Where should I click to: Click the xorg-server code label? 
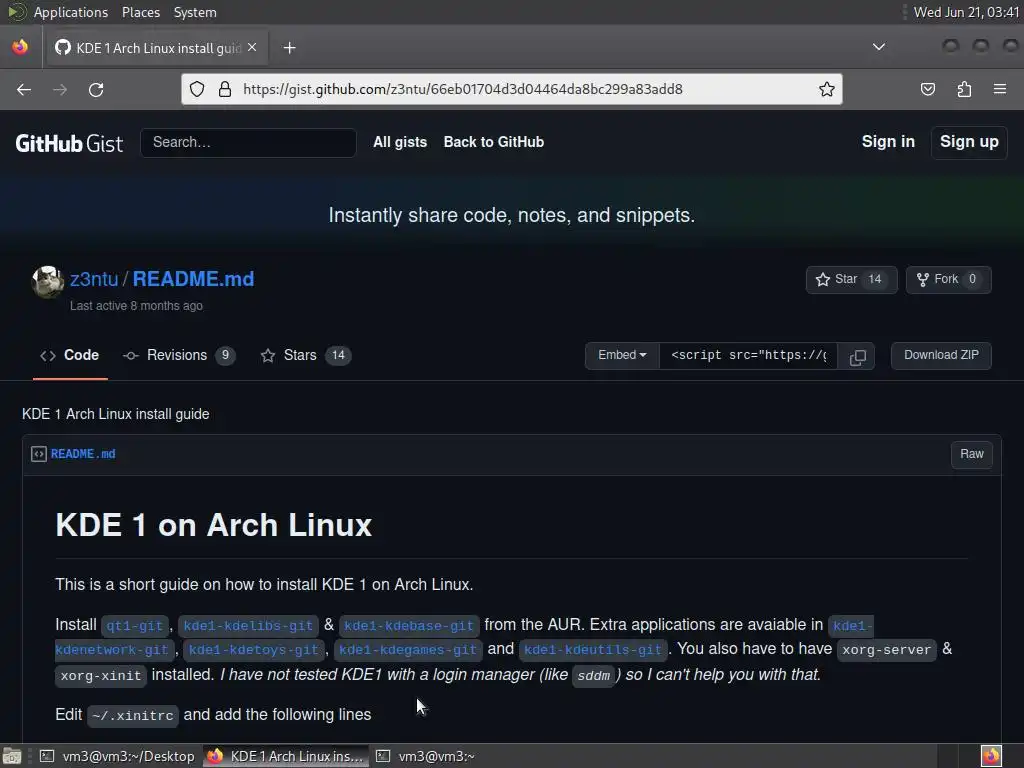[x=886, y=650]
